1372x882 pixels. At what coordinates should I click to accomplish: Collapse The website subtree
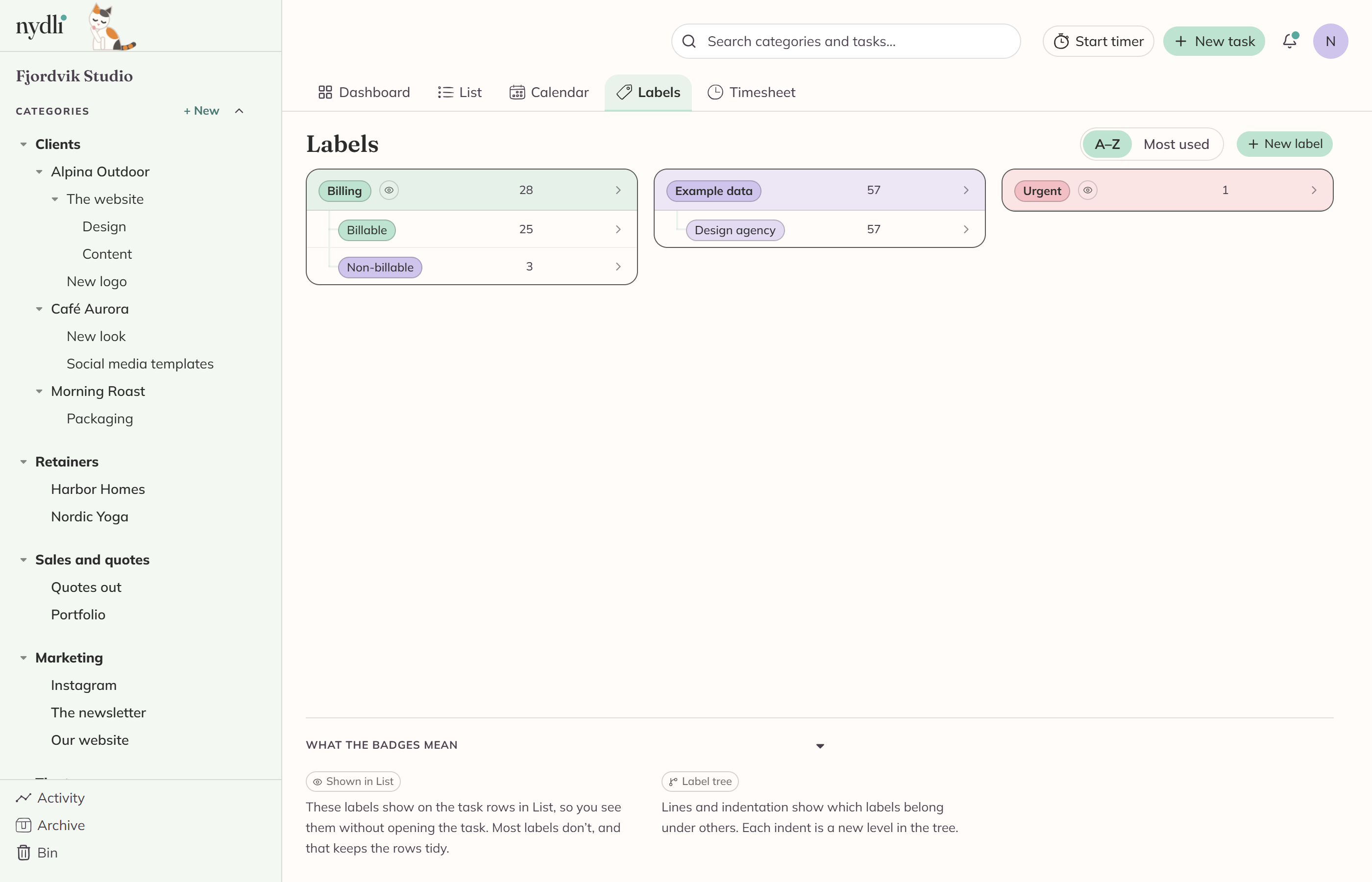54,199
